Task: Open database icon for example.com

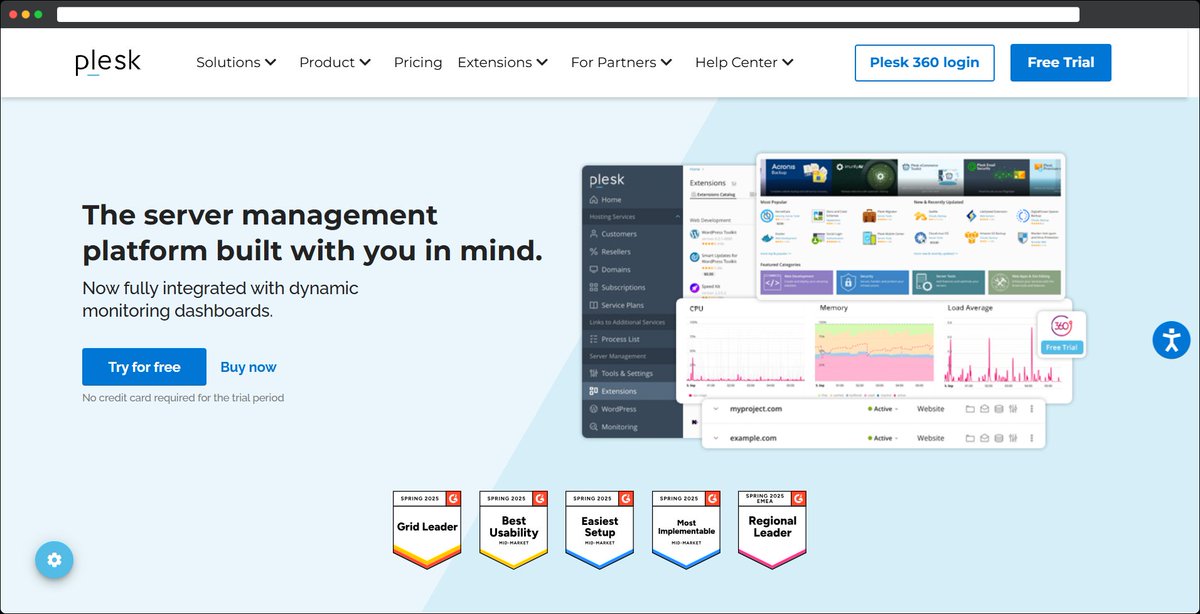Action: 998,438
